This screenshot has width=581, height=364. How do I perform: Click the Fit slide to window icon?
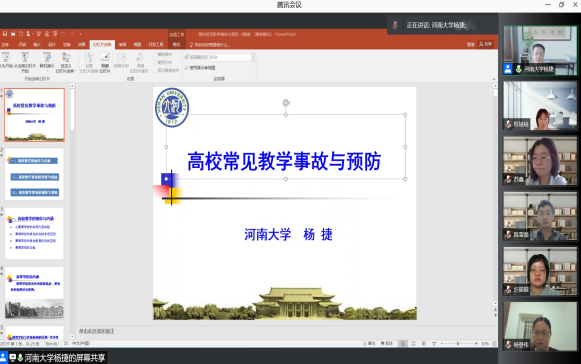click(x=494, y=344)
